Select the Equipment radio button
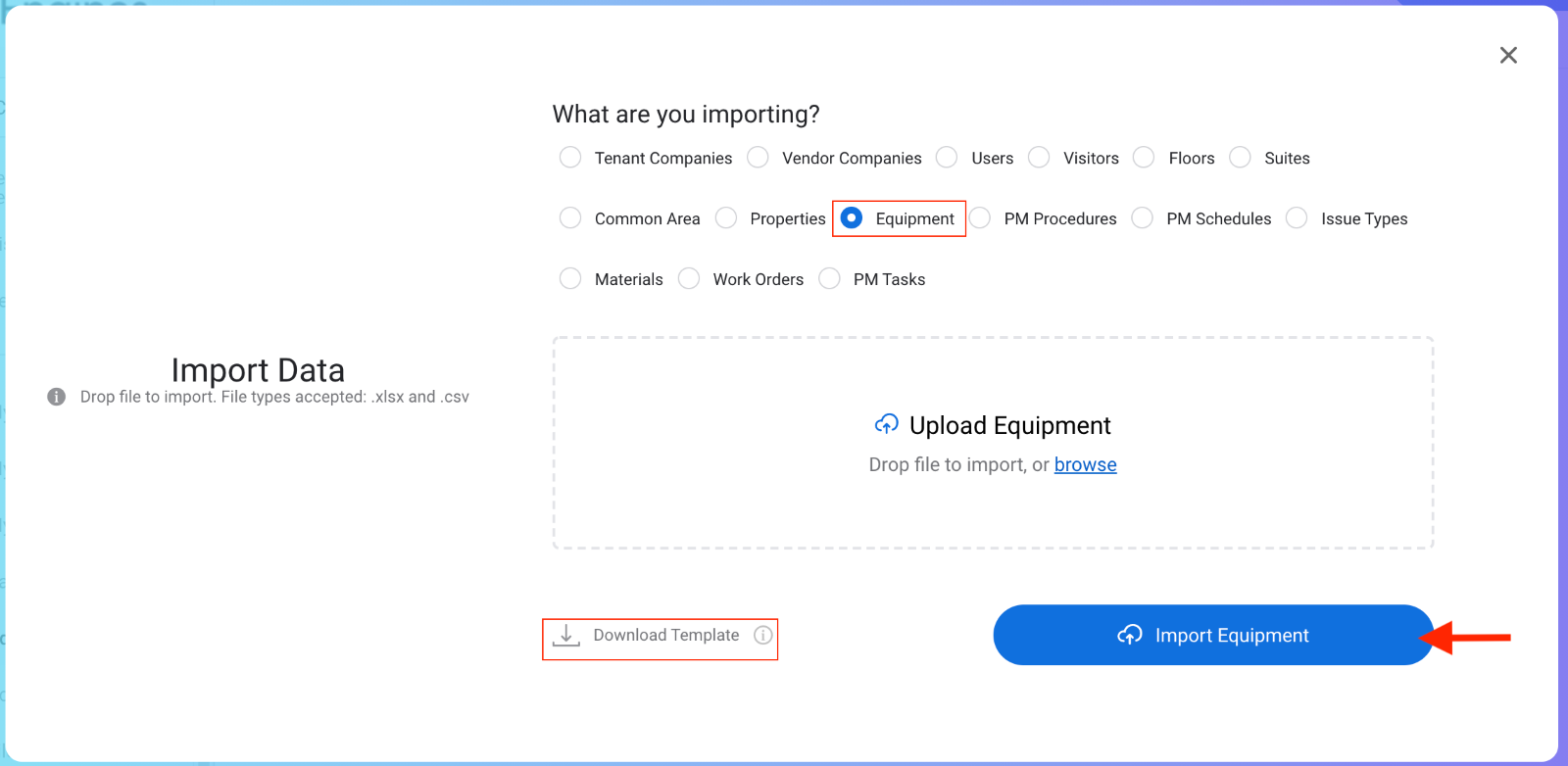The image size is (1568, 766). pyautogui.click(x=852, y=218)
